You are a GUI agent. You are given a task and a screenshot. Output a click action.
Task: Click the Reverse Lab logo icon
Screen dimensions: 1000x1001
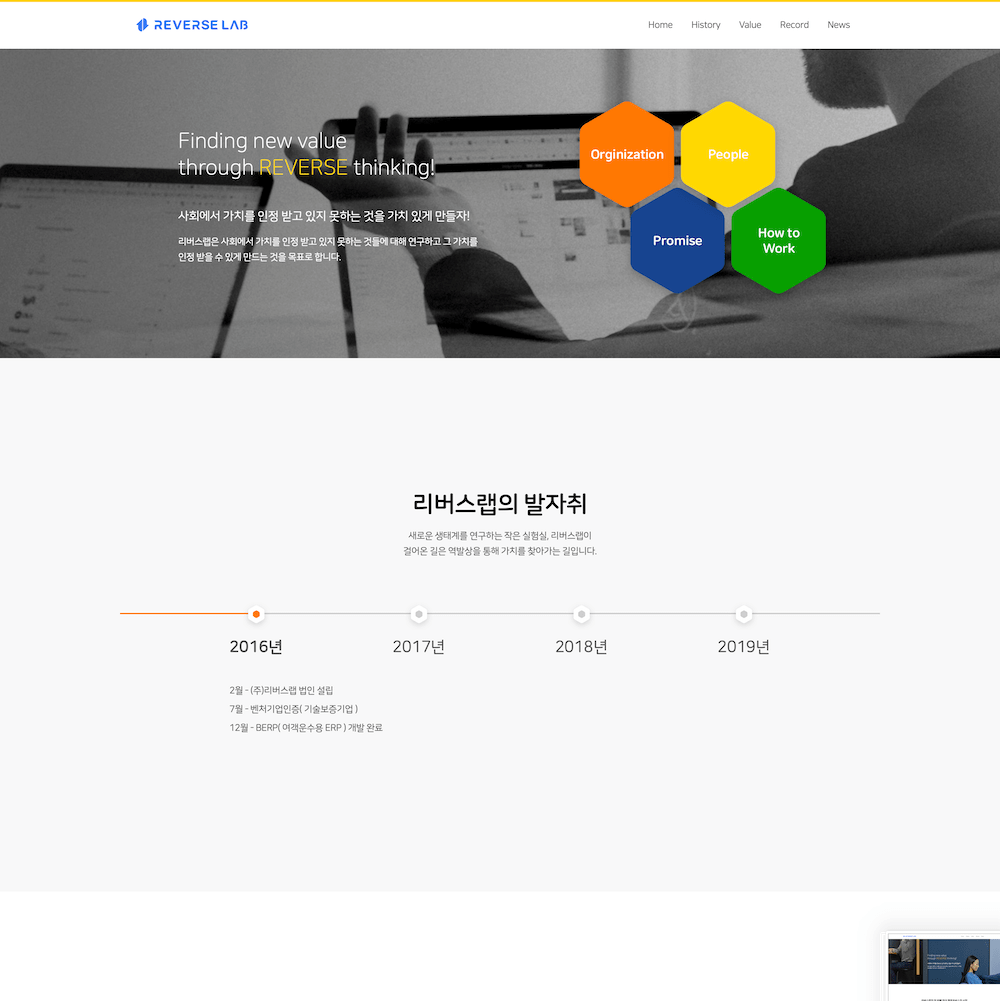pos(142,25)
